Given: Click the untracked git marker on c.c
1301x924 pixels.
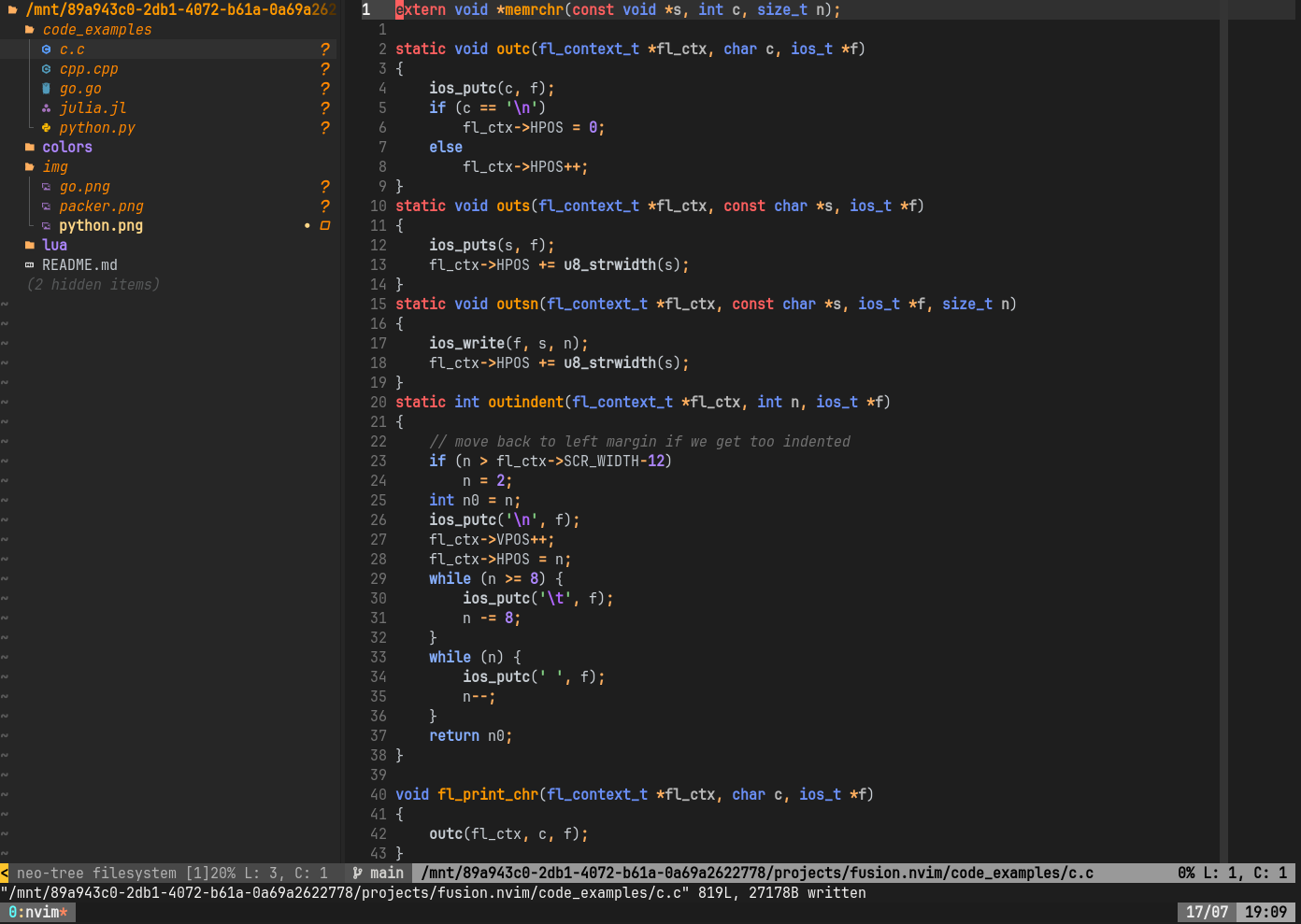Looking at the screenshot, I should pos(324,50).
